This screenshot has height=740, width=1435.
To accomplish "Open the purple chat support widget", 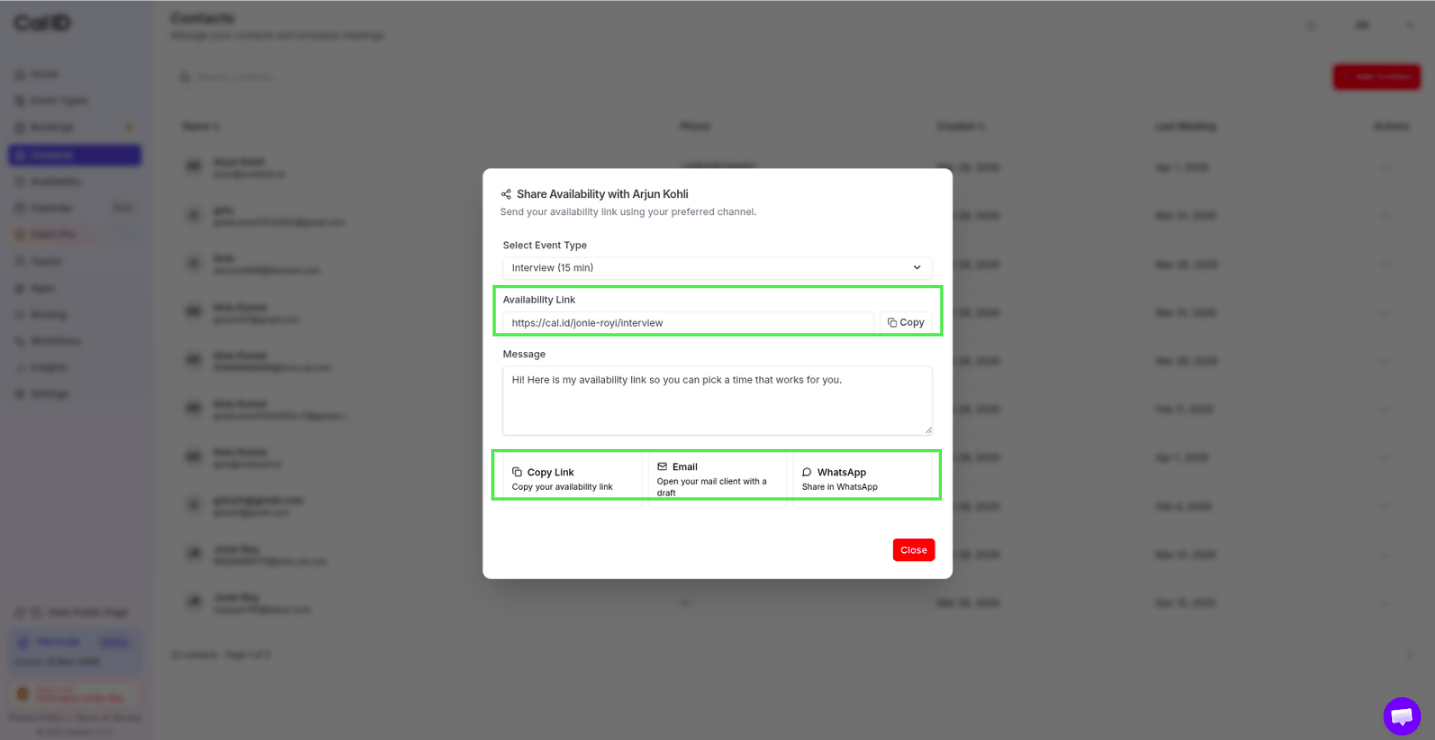I will 1402,716.
